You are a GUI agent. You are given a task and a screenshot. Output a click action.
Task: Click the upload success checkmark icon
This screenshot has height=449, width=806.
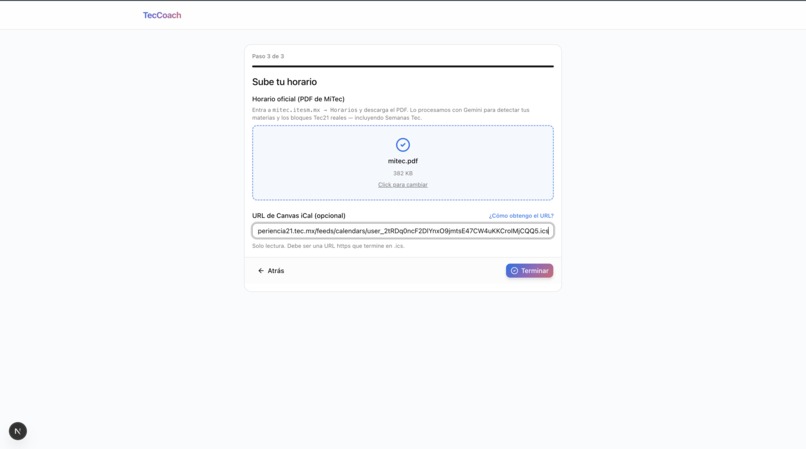coord(402,145)
